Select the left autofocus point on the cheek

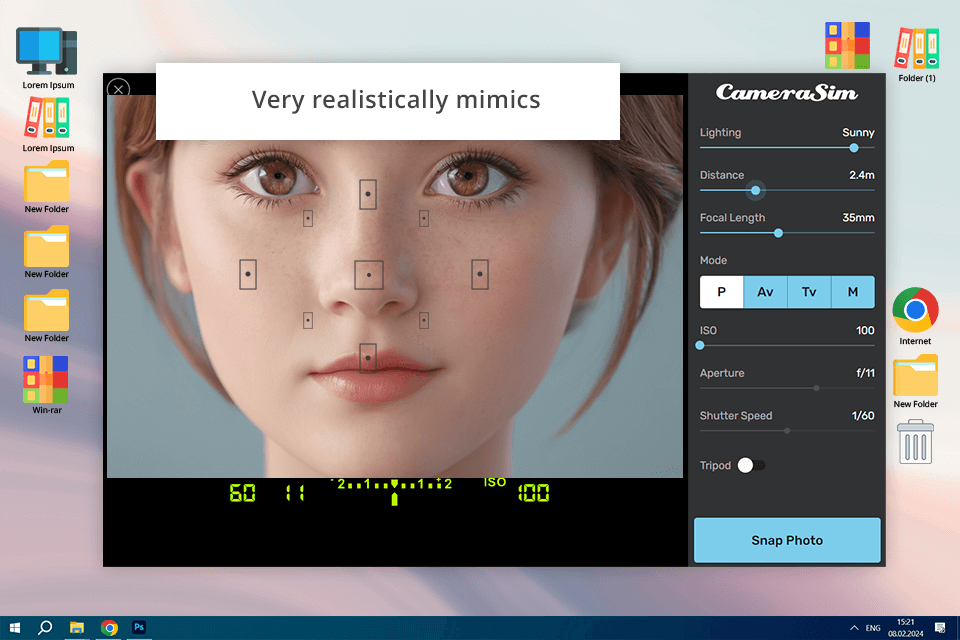coord(247,274)
